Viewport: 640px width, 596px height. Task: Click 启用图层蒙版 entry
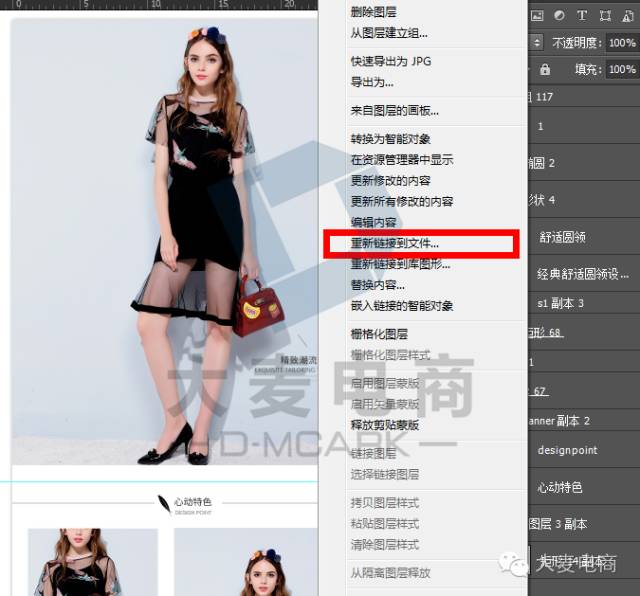385,384
